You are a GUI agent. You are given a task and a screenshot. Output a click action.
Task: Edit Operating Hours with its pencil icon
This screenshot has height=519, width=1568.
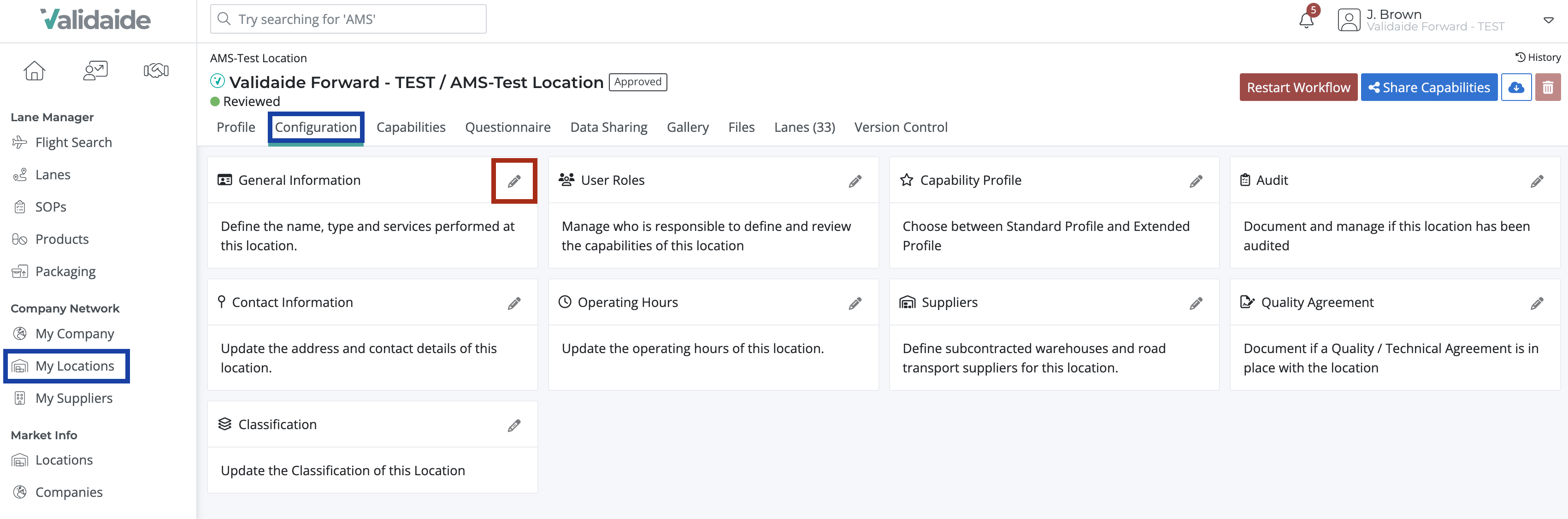855,304
